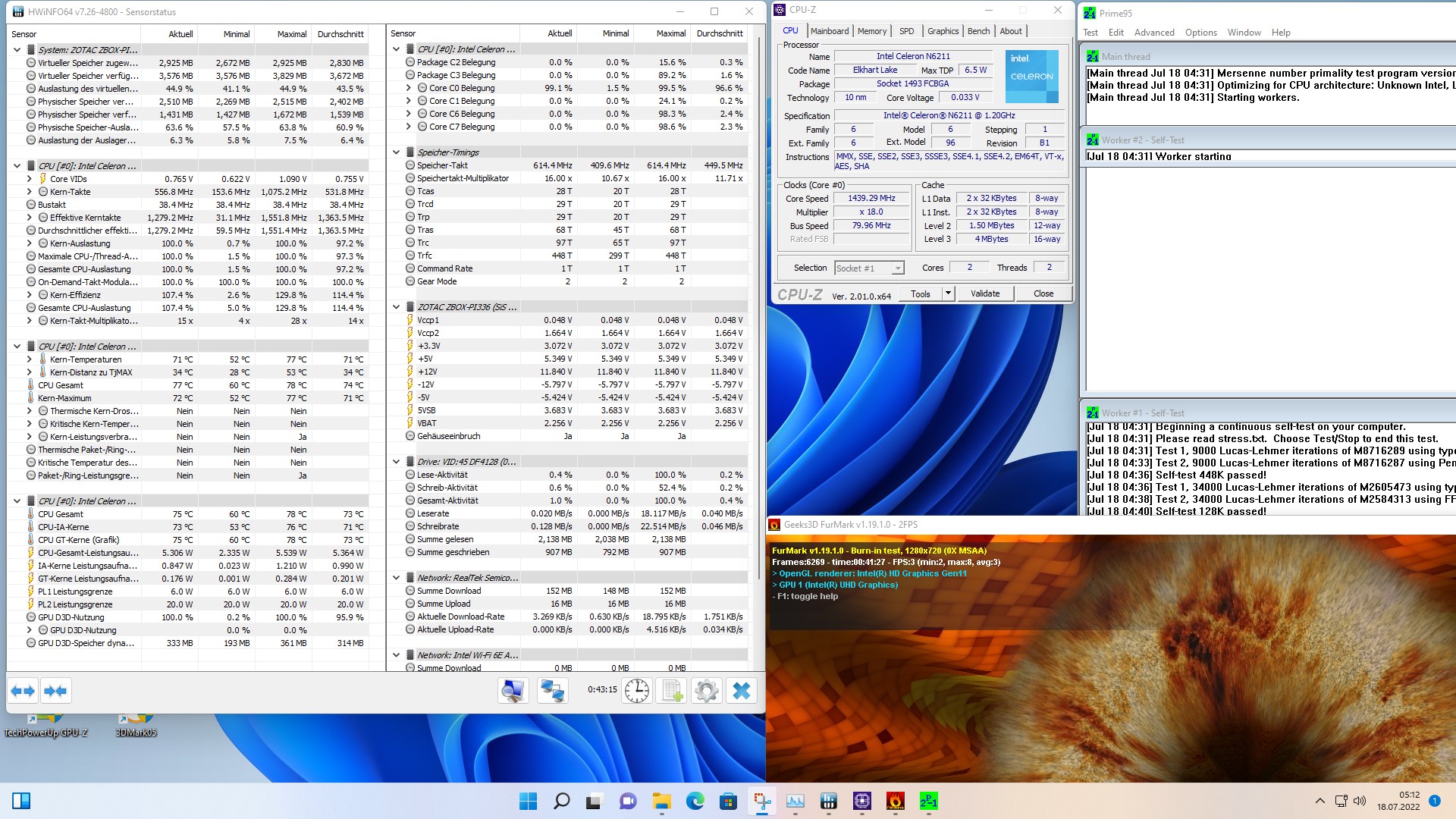Switch to Snipping Tool on taskbar
The width and height of the screenshot is (1456, 819).
click(761, 801)
